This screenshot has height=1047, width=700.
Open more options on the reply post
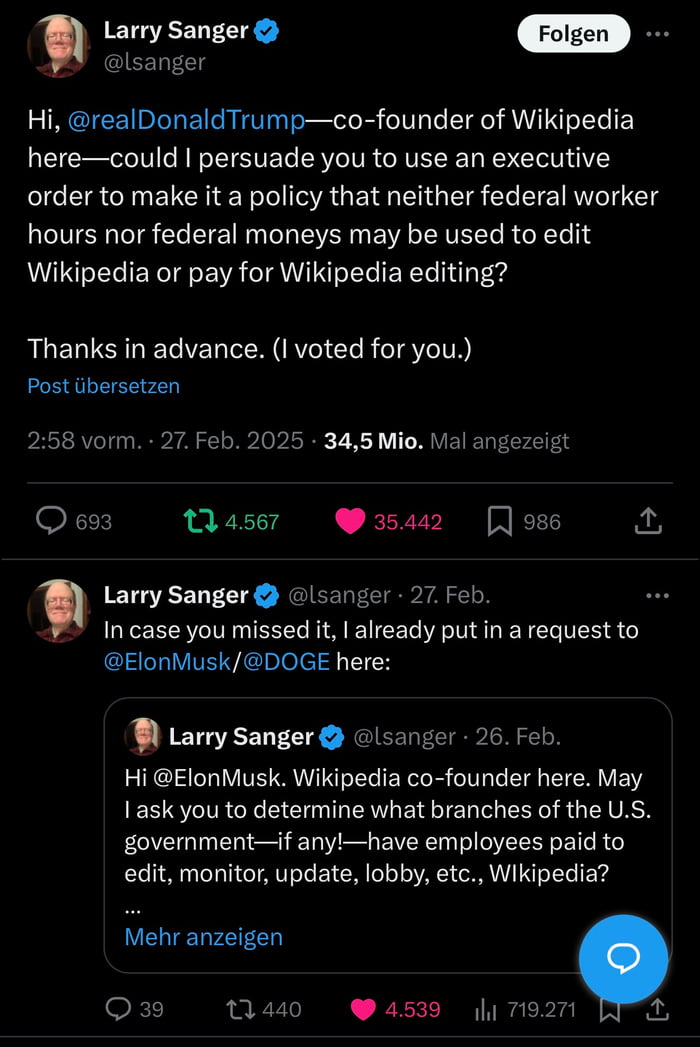pyautogui.click(x=657, y=595)
